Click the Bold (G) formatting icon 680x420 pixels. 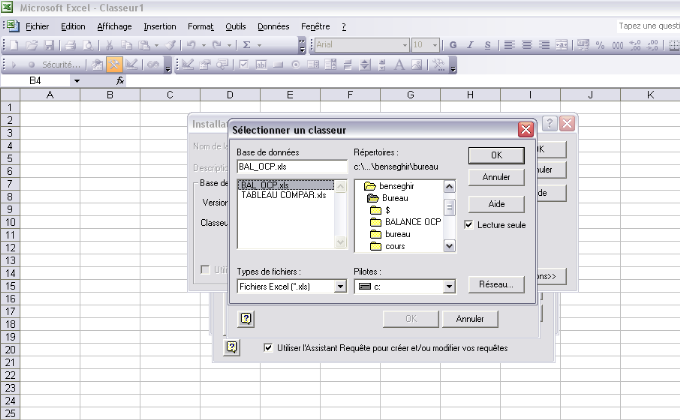tap(453, 45)
